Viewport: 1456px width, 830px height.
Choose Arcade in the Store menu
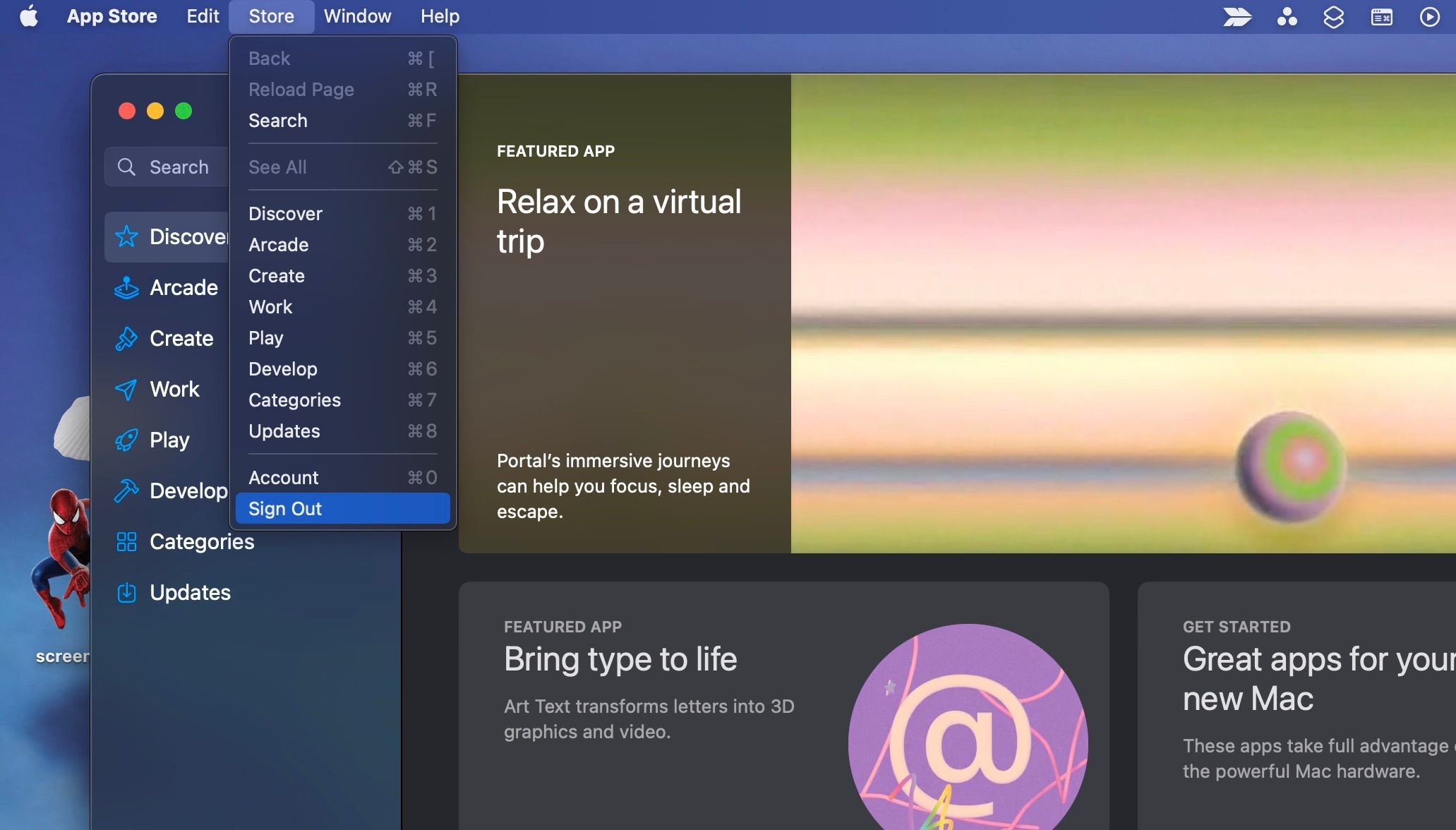coord(343,245)
